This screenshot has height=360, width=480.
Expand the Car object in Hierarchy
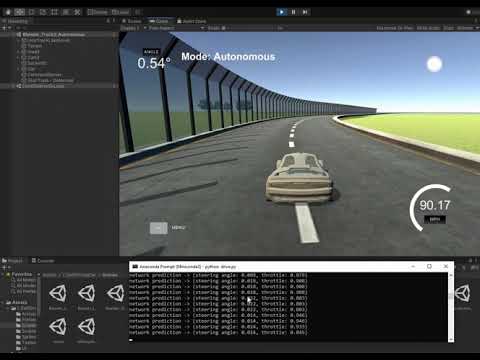(x=18, y=69)
